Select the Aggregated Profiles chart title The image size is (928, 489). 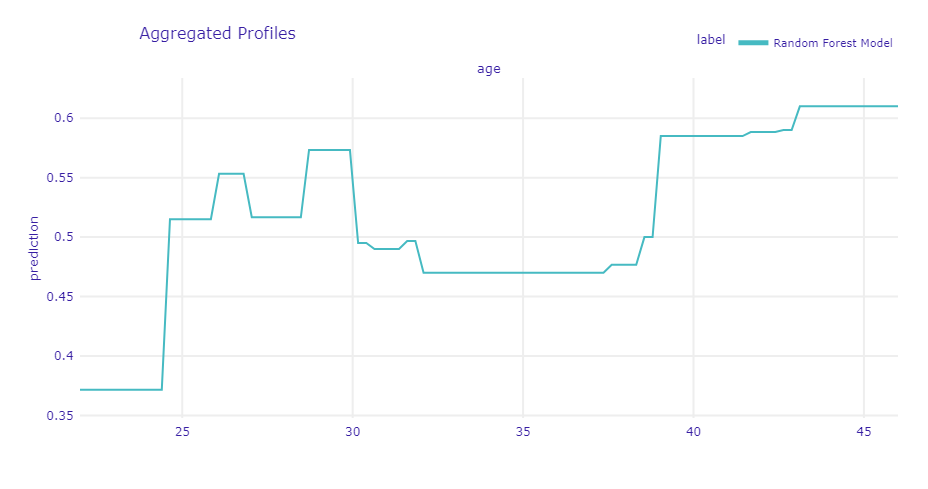217,34
